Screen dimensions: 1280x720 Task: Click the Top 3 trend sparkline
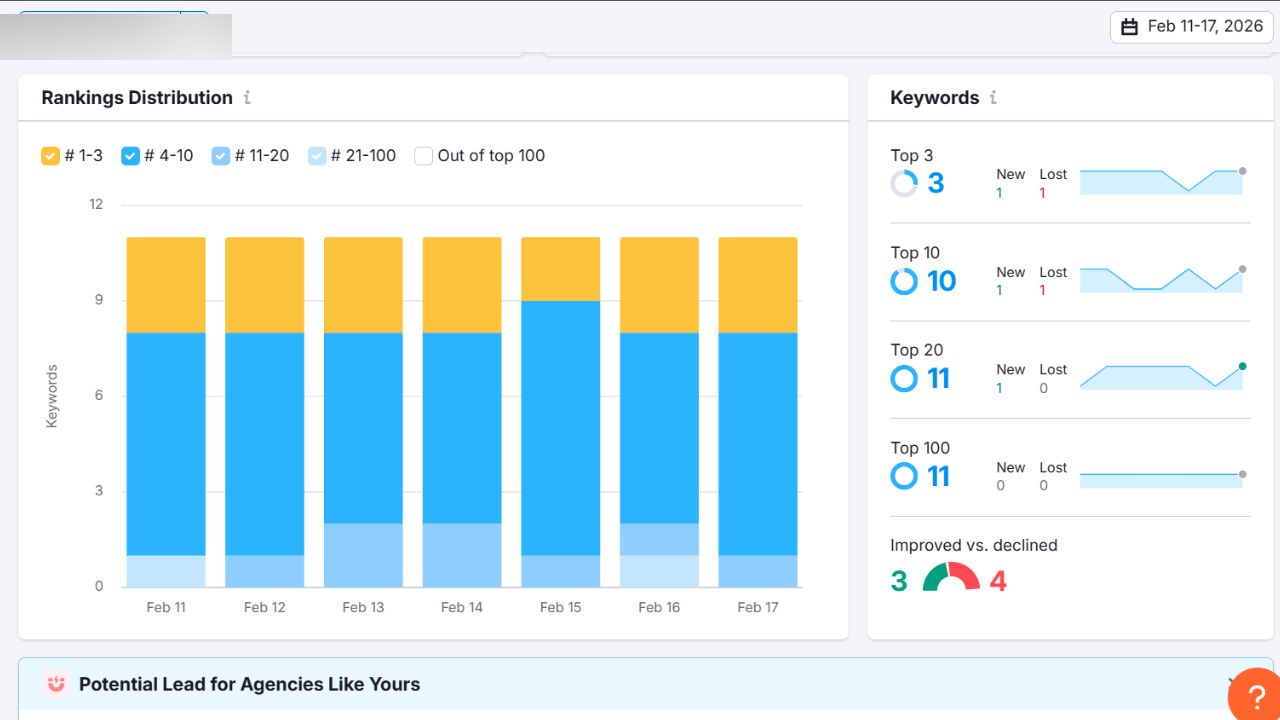pyautogui.click(x=1162, y=181)
